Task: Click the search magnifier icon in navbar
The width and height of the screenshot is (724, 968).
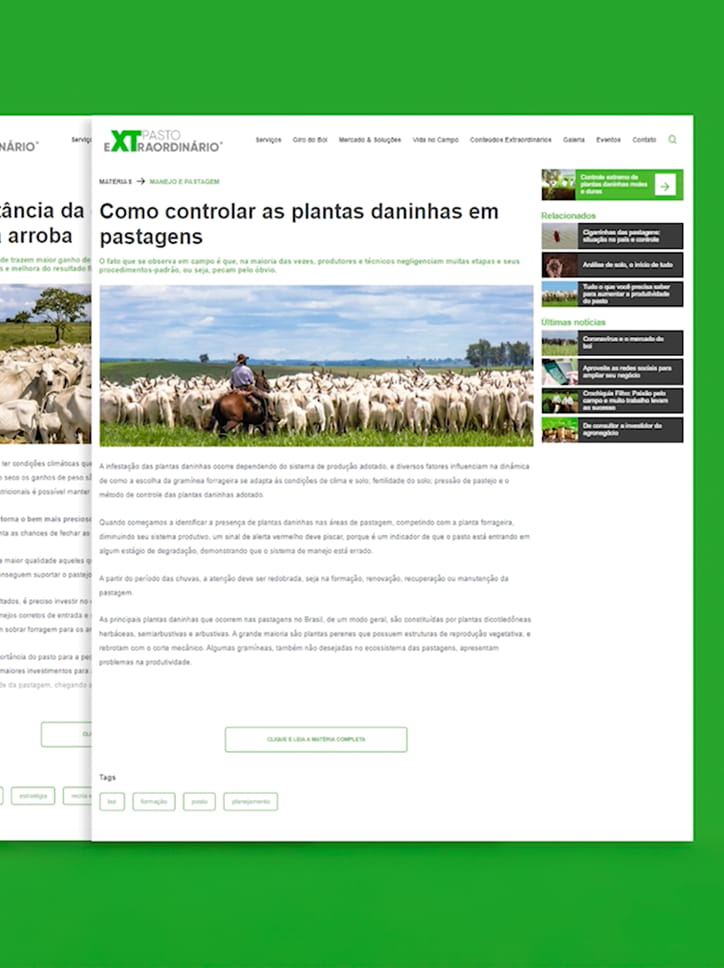Action: pyautogui.click(x=672, y=140)
